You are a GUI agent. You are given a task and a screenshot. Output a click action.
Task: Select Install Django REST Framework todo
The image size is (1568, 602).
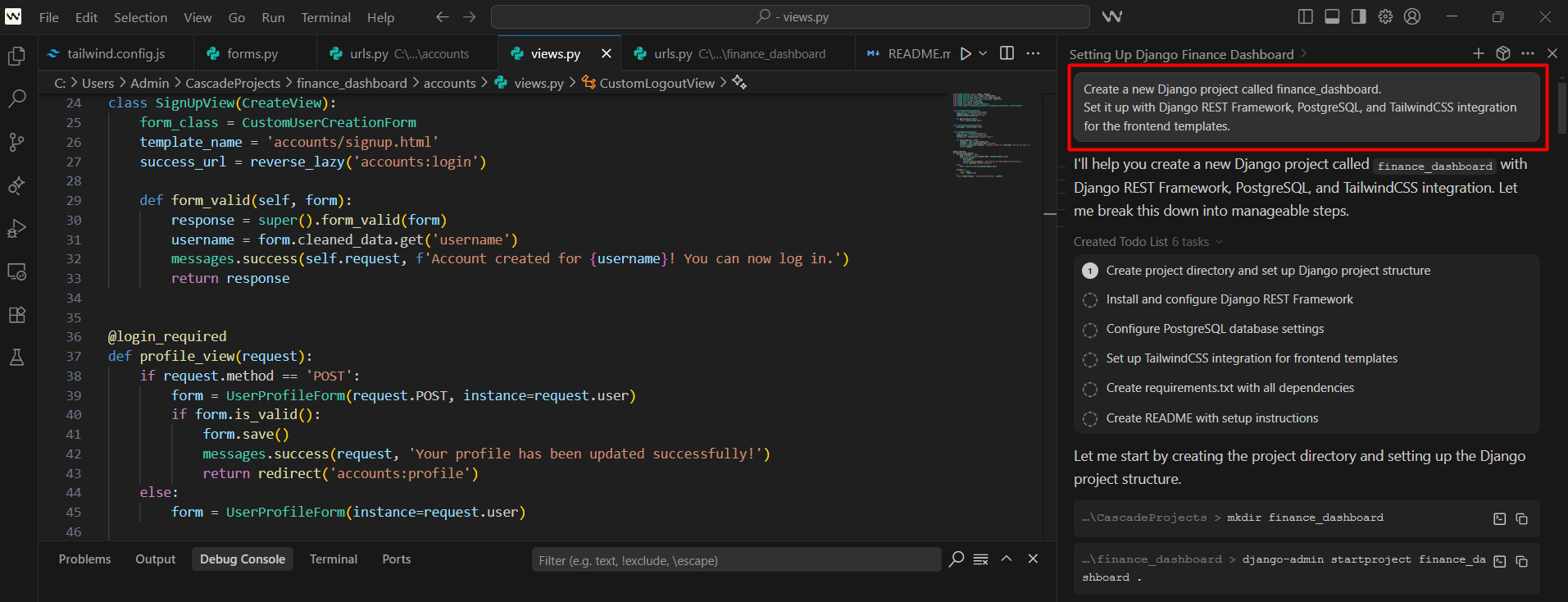[x=1229, y=299]
